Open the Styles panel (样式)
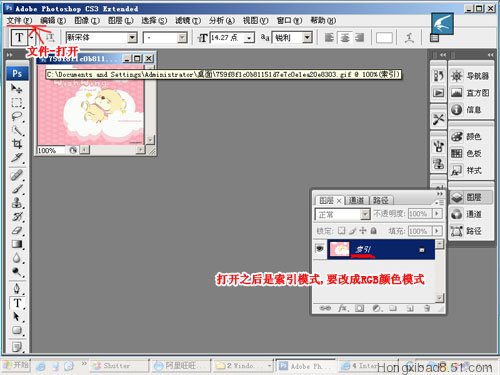 pyautogui.click(x=470, y=171)
